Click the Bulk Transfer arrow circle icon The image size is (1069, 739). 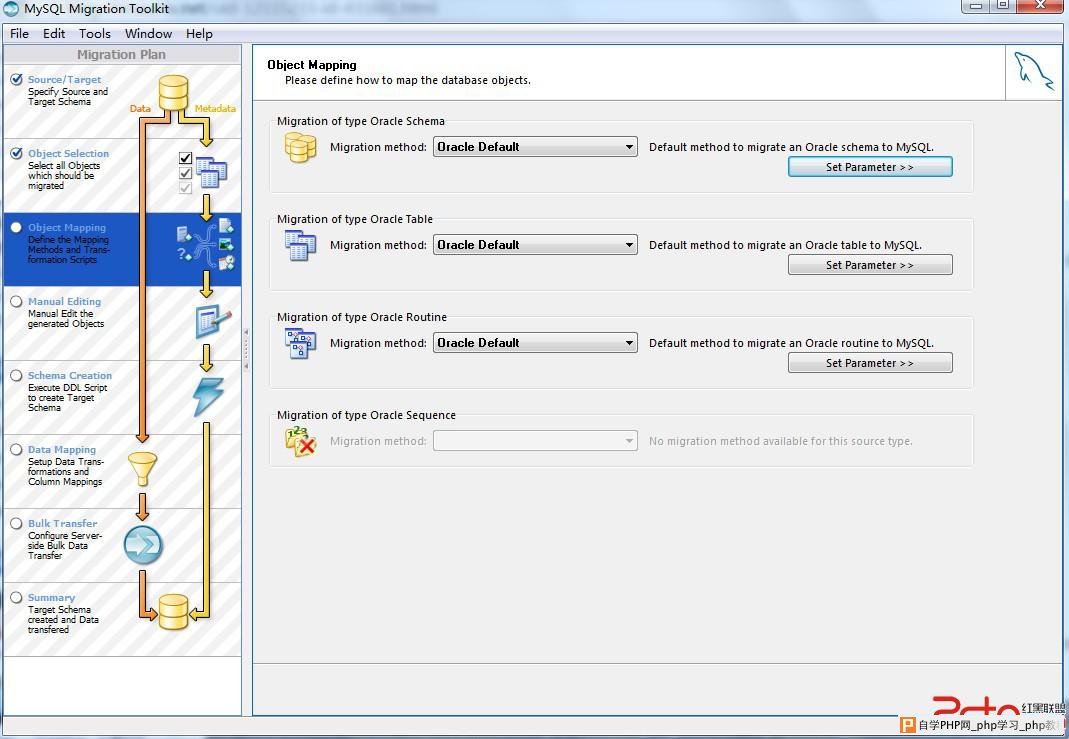coord(143,545)
